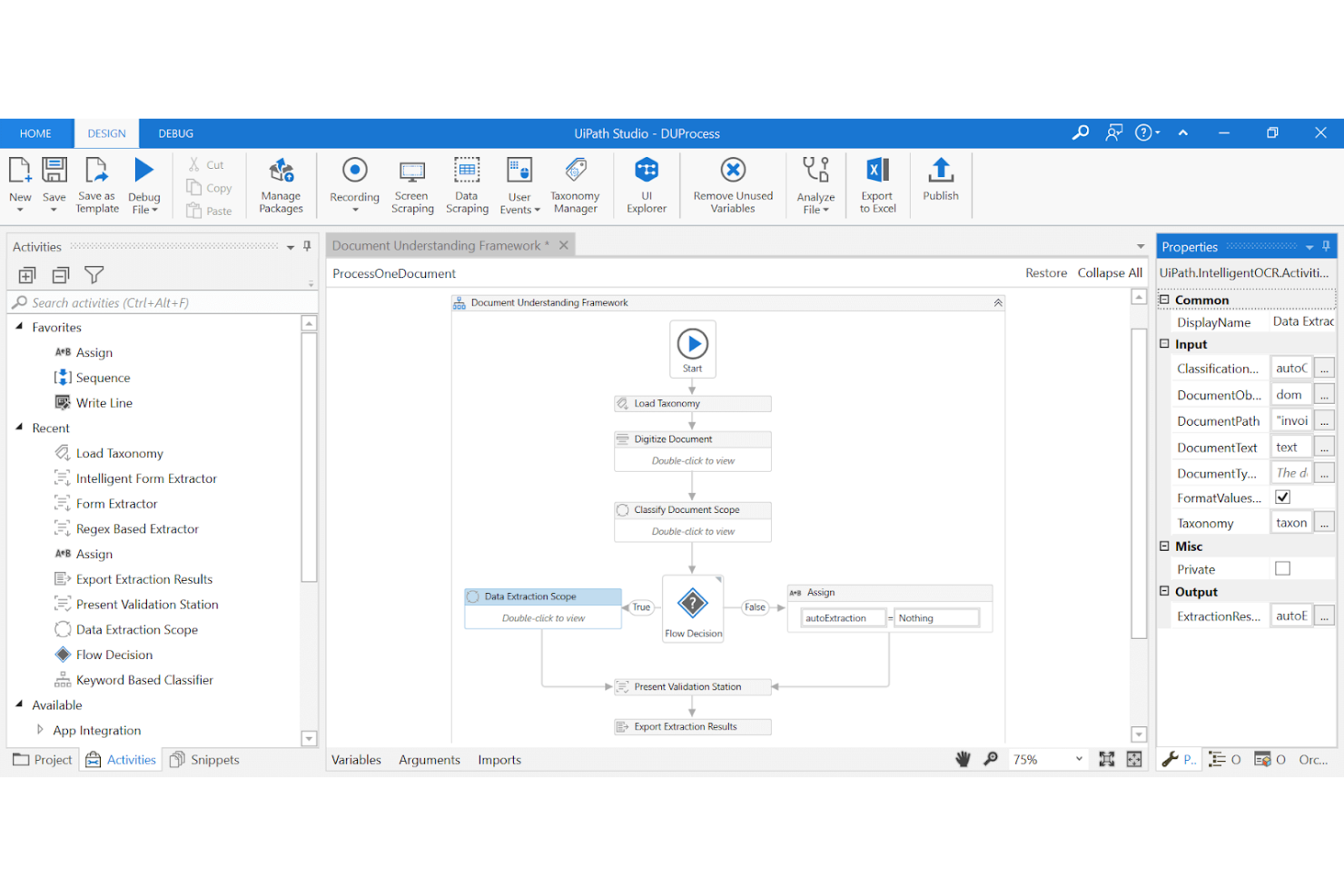The height and width of the screenshot is (896, 1344).
Task: Click the filter funnel in Activities panel
Action: click(94, 274)
